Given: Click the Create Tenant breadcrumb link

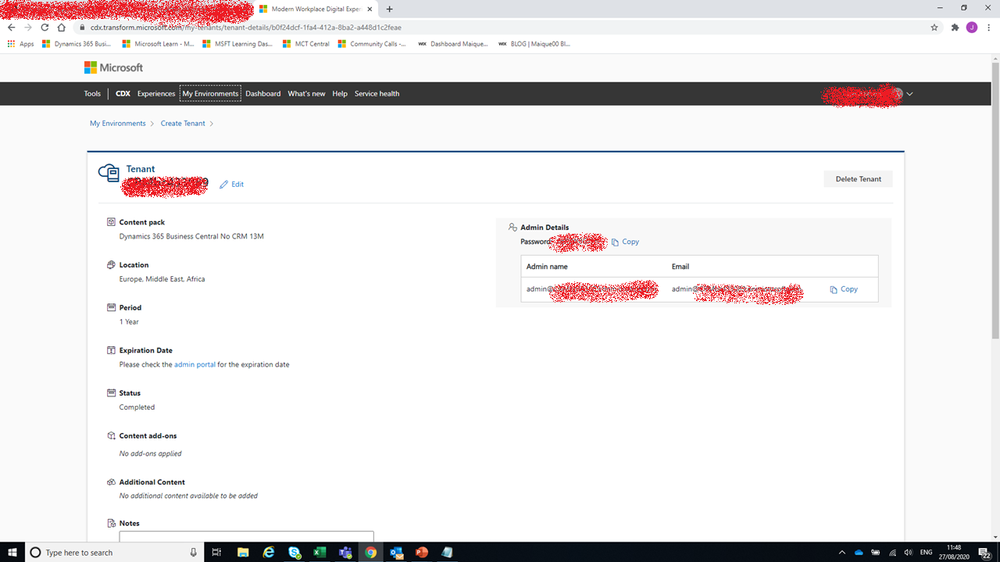Looking at the screenshot, I should [x=182, y=123].
